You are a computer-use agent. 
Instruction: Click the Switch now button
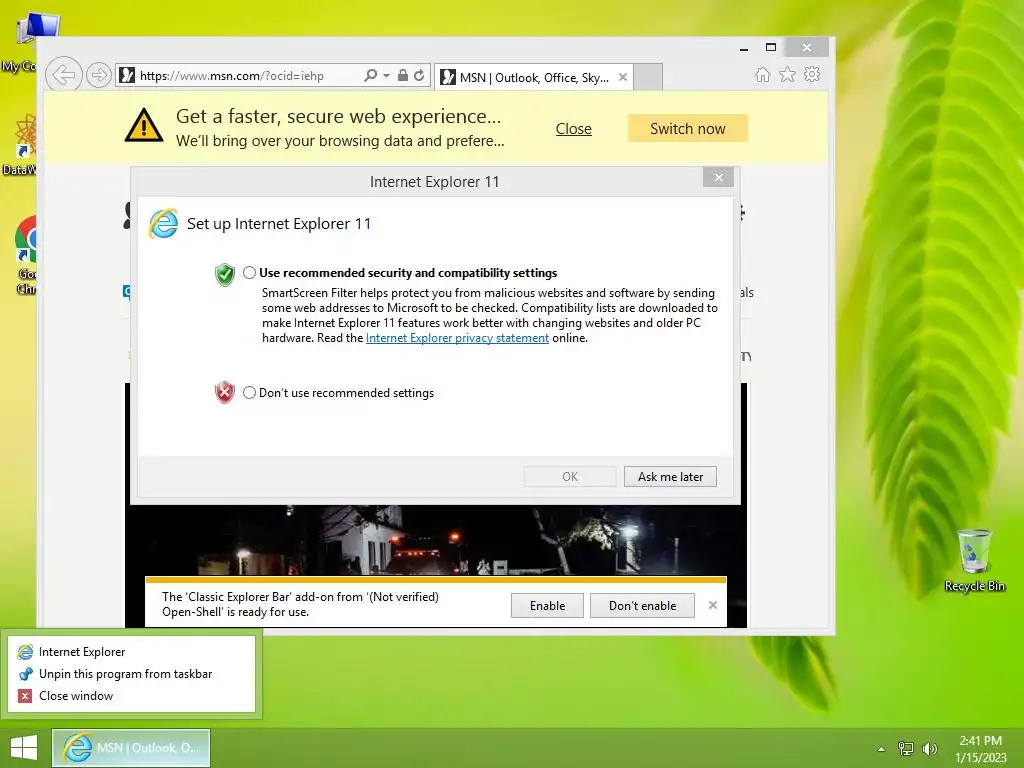click(x=688, y=129)
